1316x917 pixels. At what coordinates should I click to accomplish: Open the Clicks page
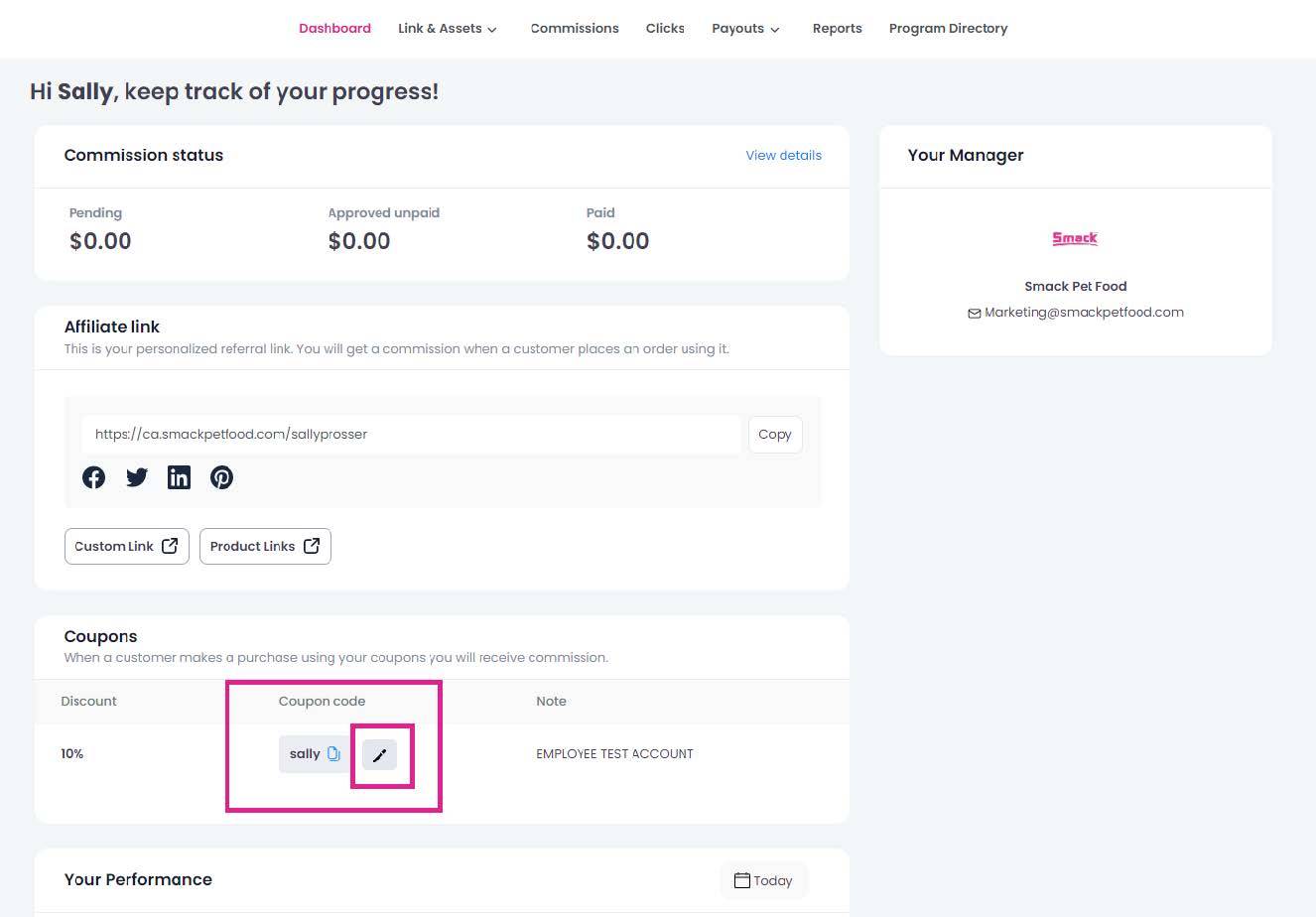(665, 29)
